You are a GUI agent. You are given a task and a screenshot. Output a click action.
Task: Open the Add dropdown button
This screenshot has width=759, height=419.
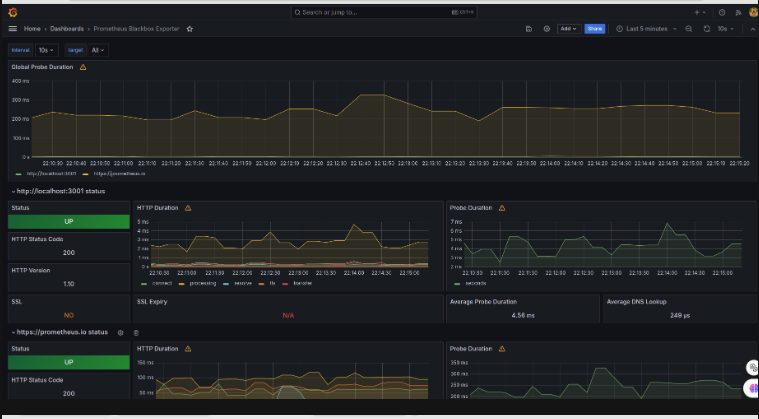pyautogui.click(x=569, y=29)
